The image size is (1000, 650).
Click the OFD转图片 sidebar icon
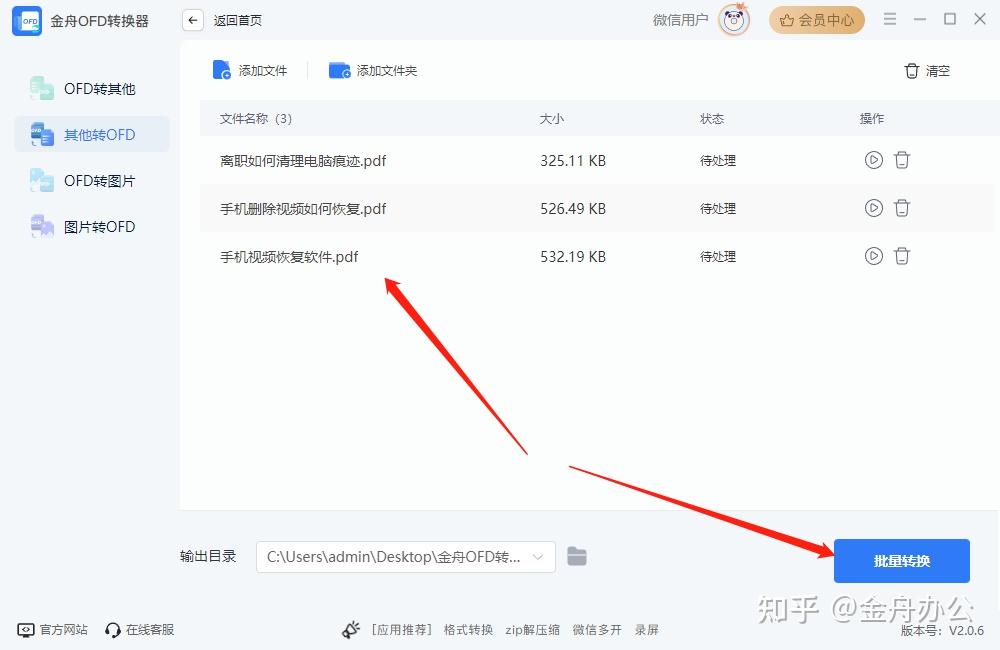pyautogui.click(x=41, y=181)
